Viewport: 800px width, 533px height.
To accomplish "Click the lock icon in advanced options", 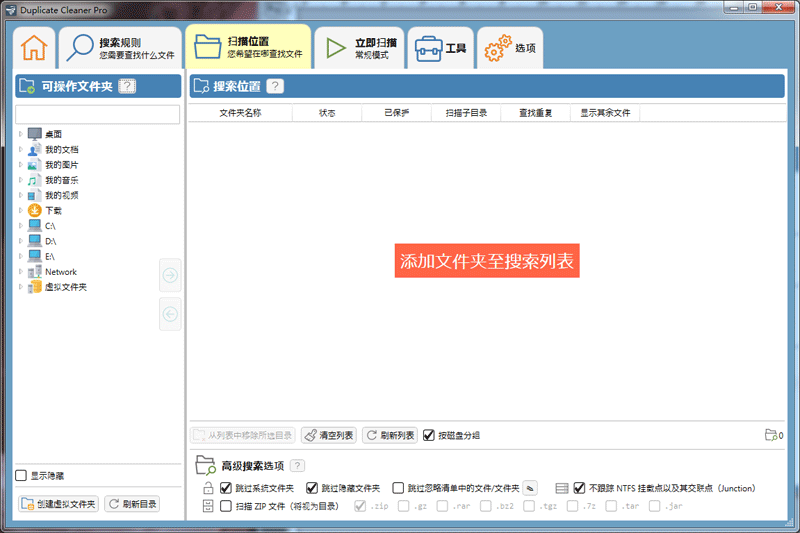I will [x=208, y=488].
